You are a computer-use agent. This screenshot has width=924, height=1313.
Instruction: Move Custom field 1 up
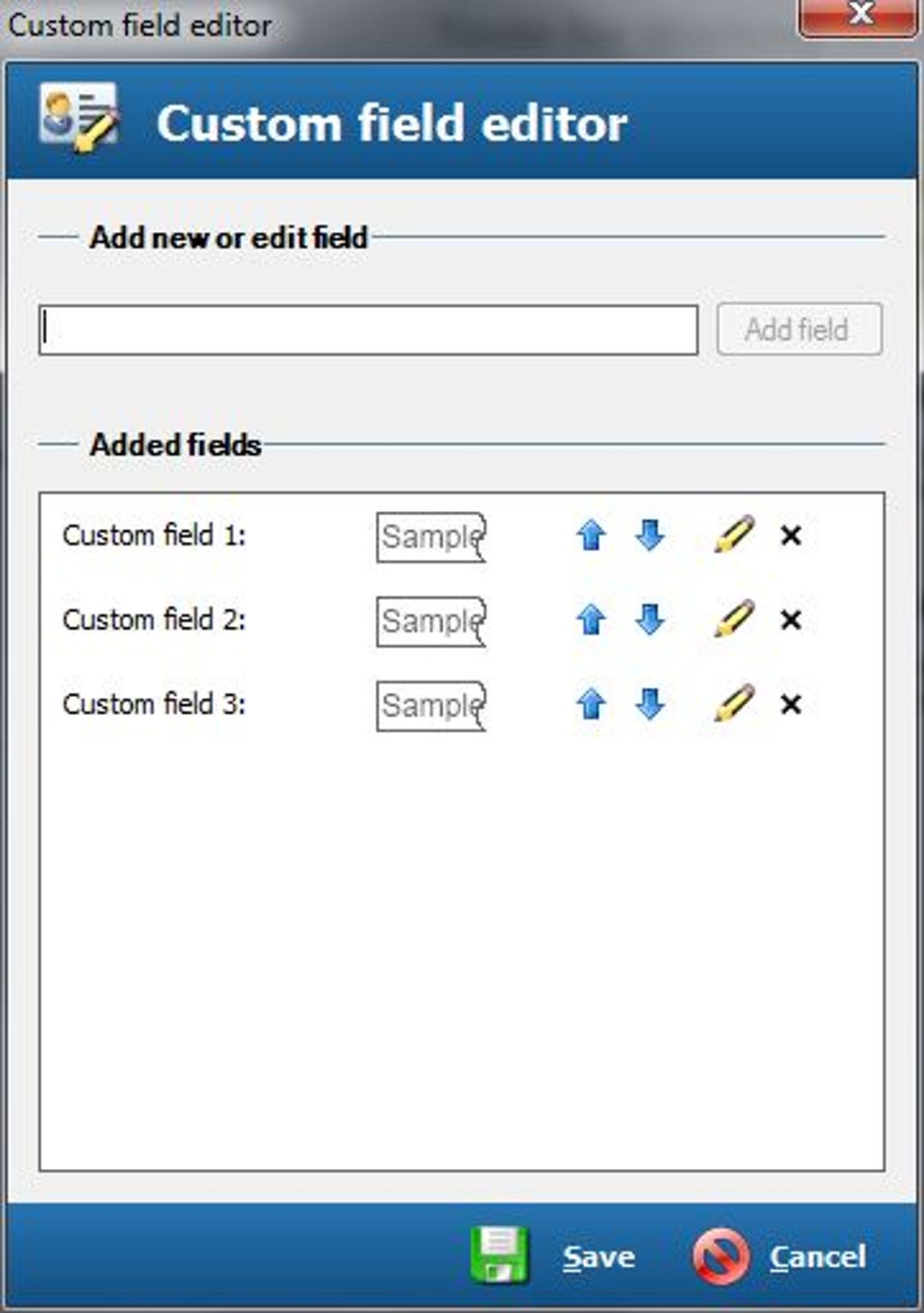(591, 536)
